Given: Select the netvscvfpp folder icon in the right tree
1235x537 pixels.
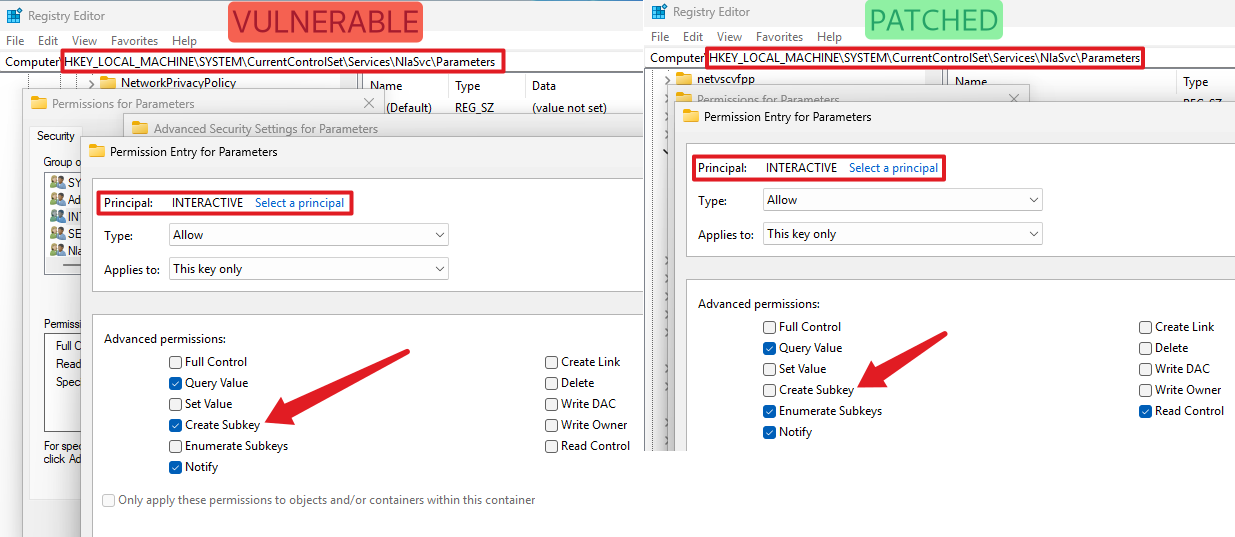Looking at the screenshot, I should 684,78.
